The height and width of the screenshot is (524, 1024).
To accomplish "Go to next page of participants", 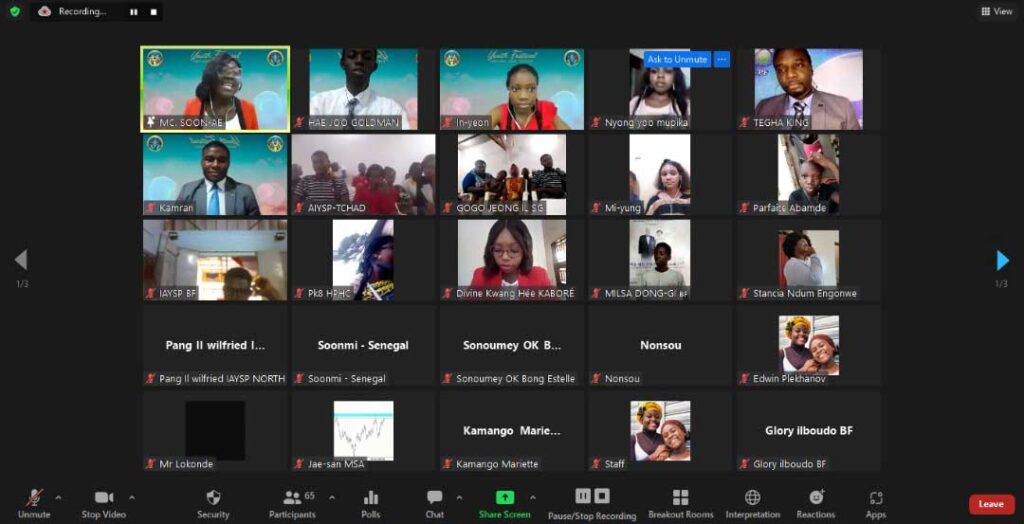I will (1002, 261).
